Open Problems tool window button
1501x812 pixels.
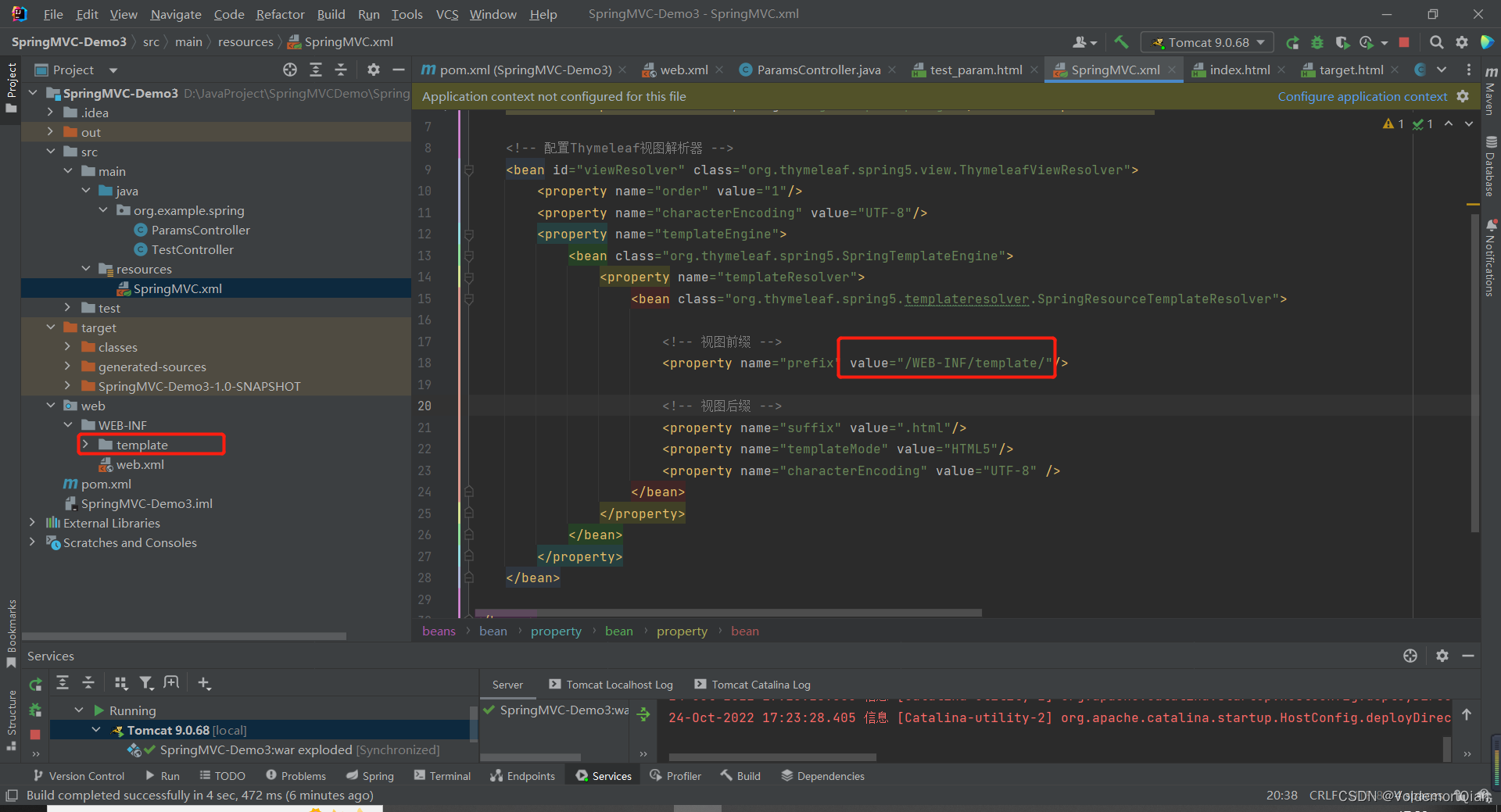[296, 776]
